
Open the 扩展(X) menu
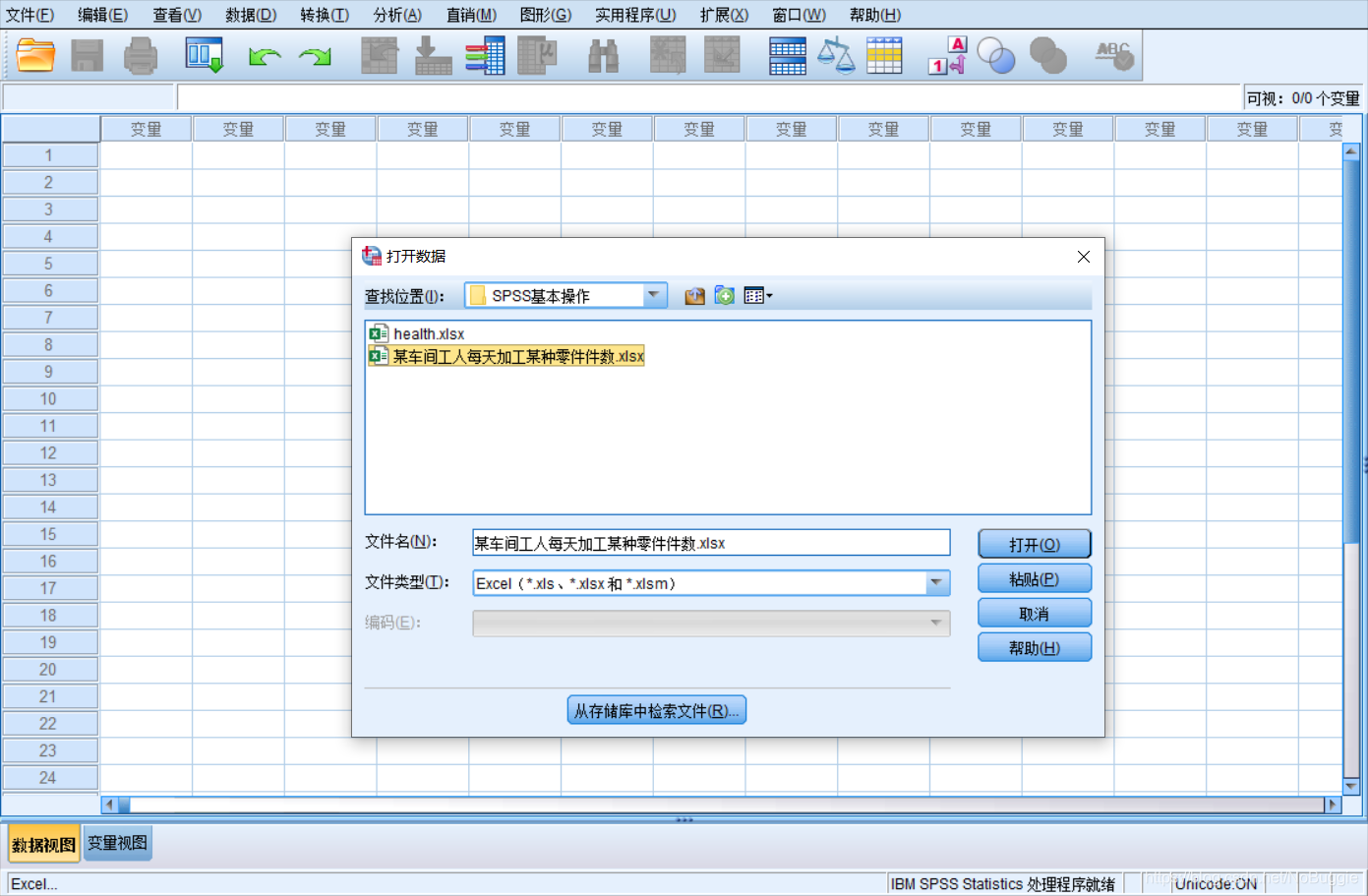(724, 15)
